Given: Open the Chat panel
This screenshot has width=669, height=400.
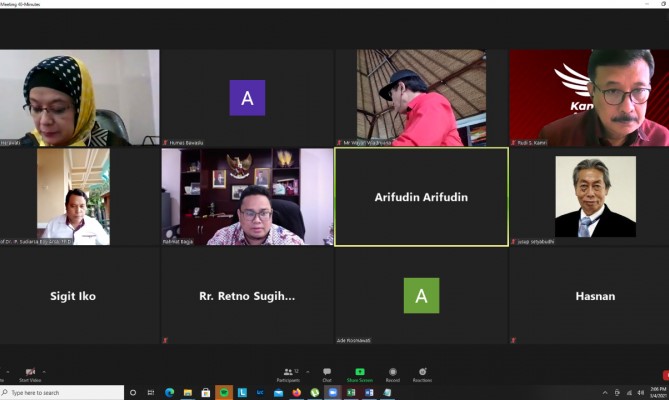Looking at the screenshot, I should coord(326,374).
